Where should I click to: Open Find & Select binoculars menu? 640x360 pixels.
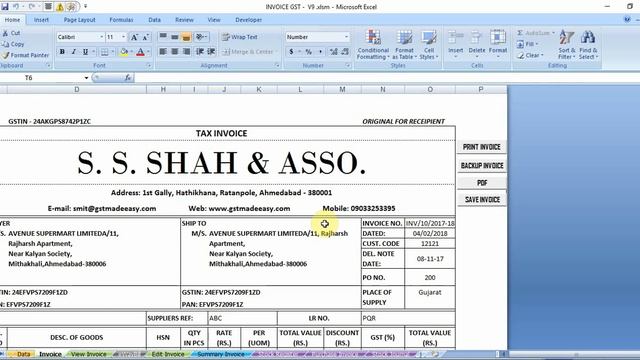(x=588, y=44)
